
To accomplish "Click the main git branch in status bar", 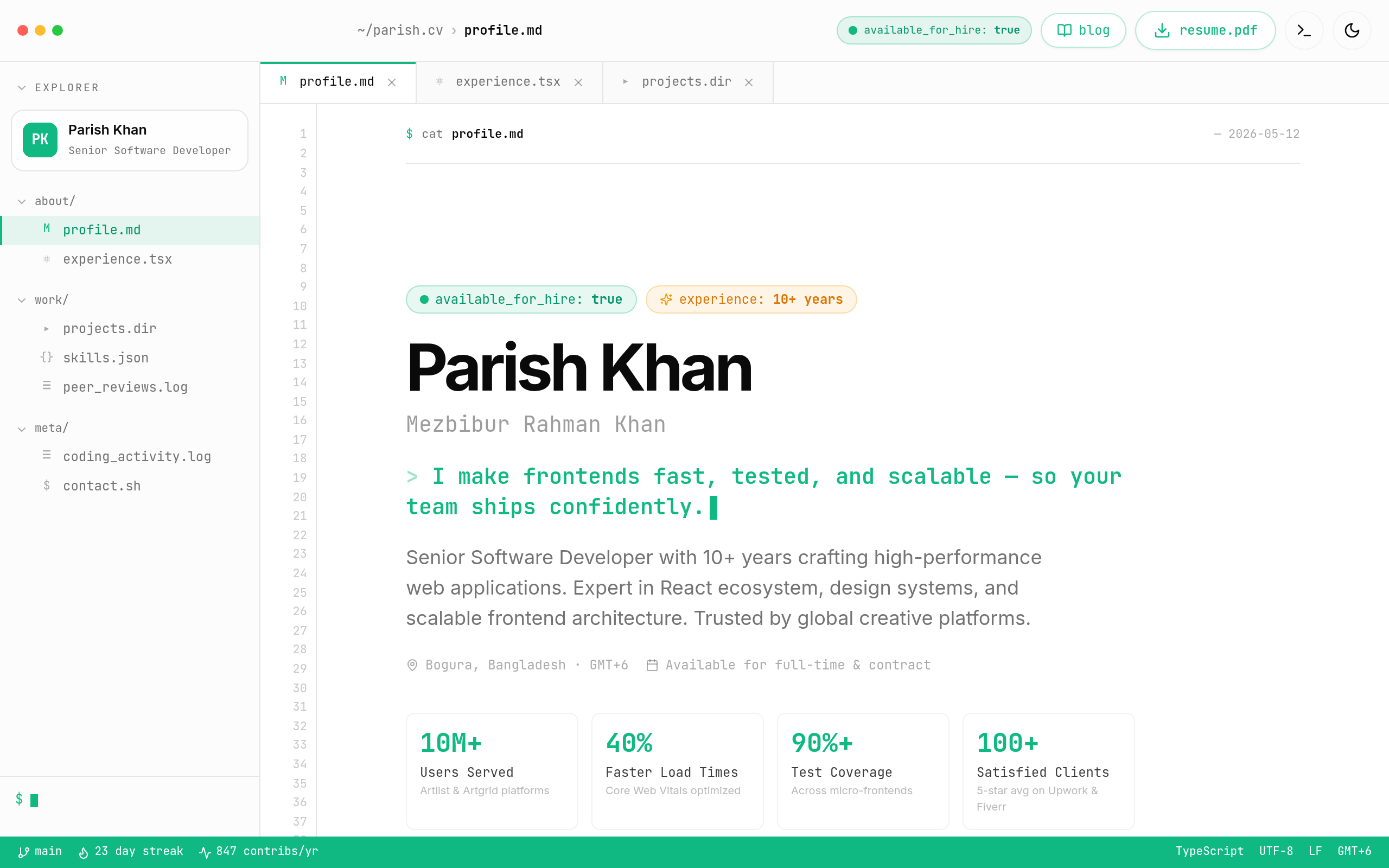I will click(40, 851).
